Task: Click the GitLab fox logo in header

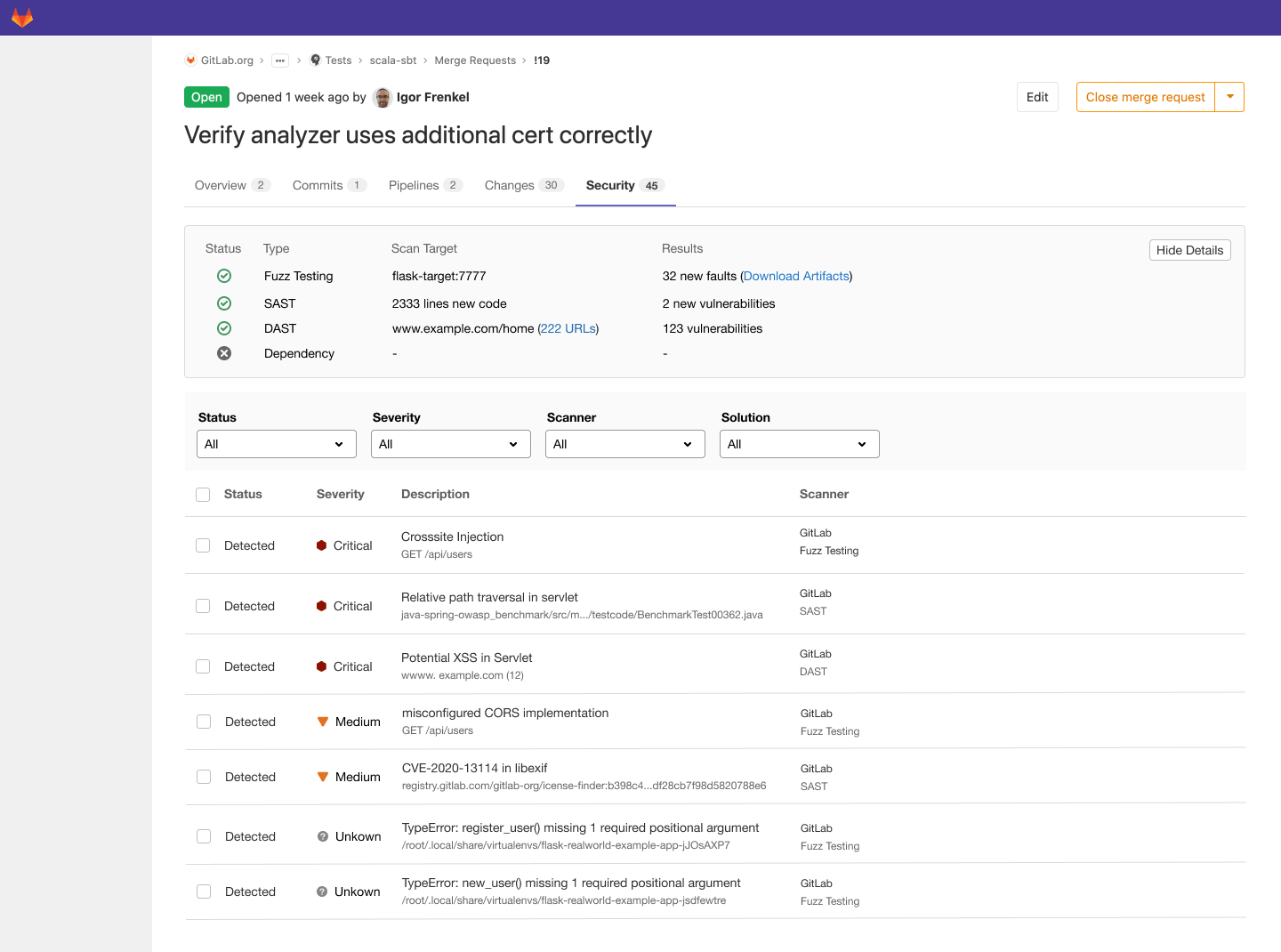Action: point(22,18)
